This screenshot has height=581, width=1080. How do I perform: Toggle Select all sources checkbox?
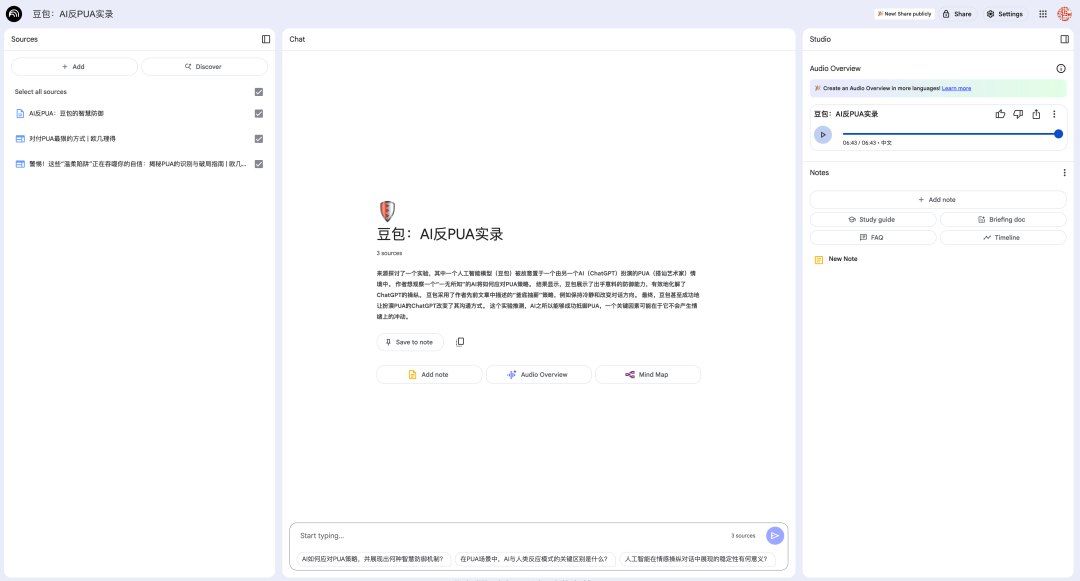tap(259, 92)
